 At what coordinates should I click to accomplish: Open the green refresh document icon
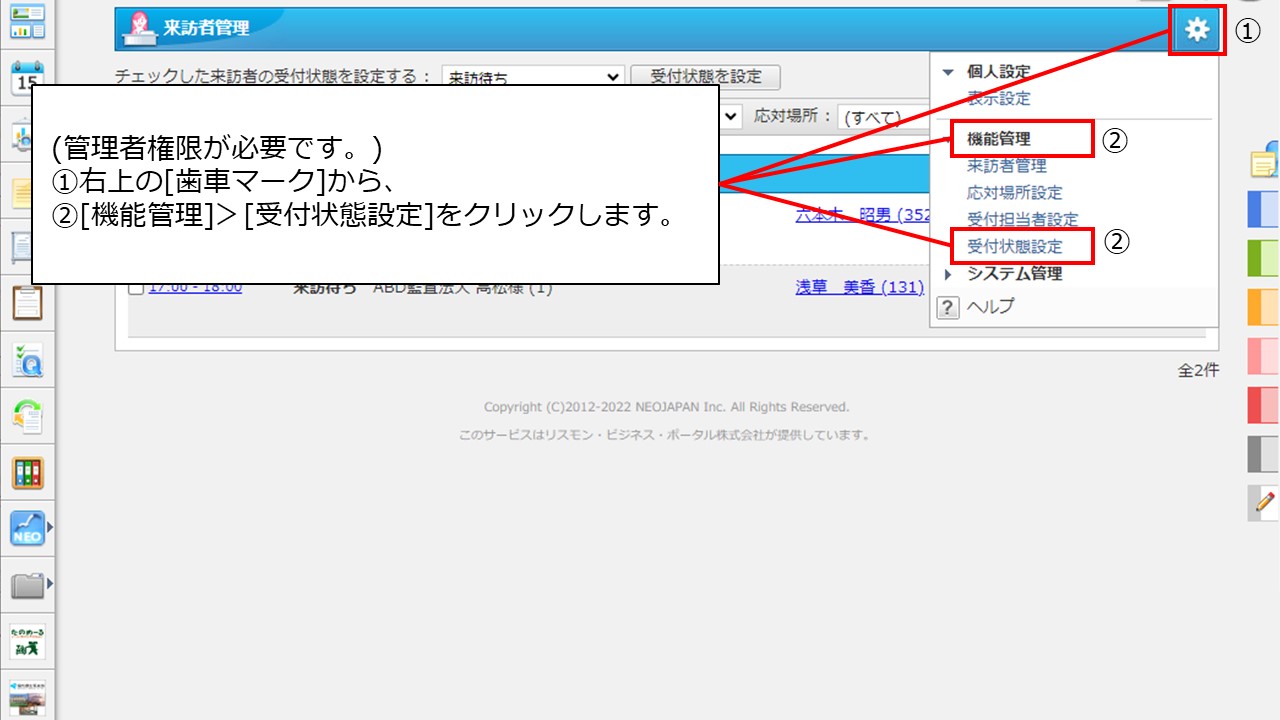27,416
